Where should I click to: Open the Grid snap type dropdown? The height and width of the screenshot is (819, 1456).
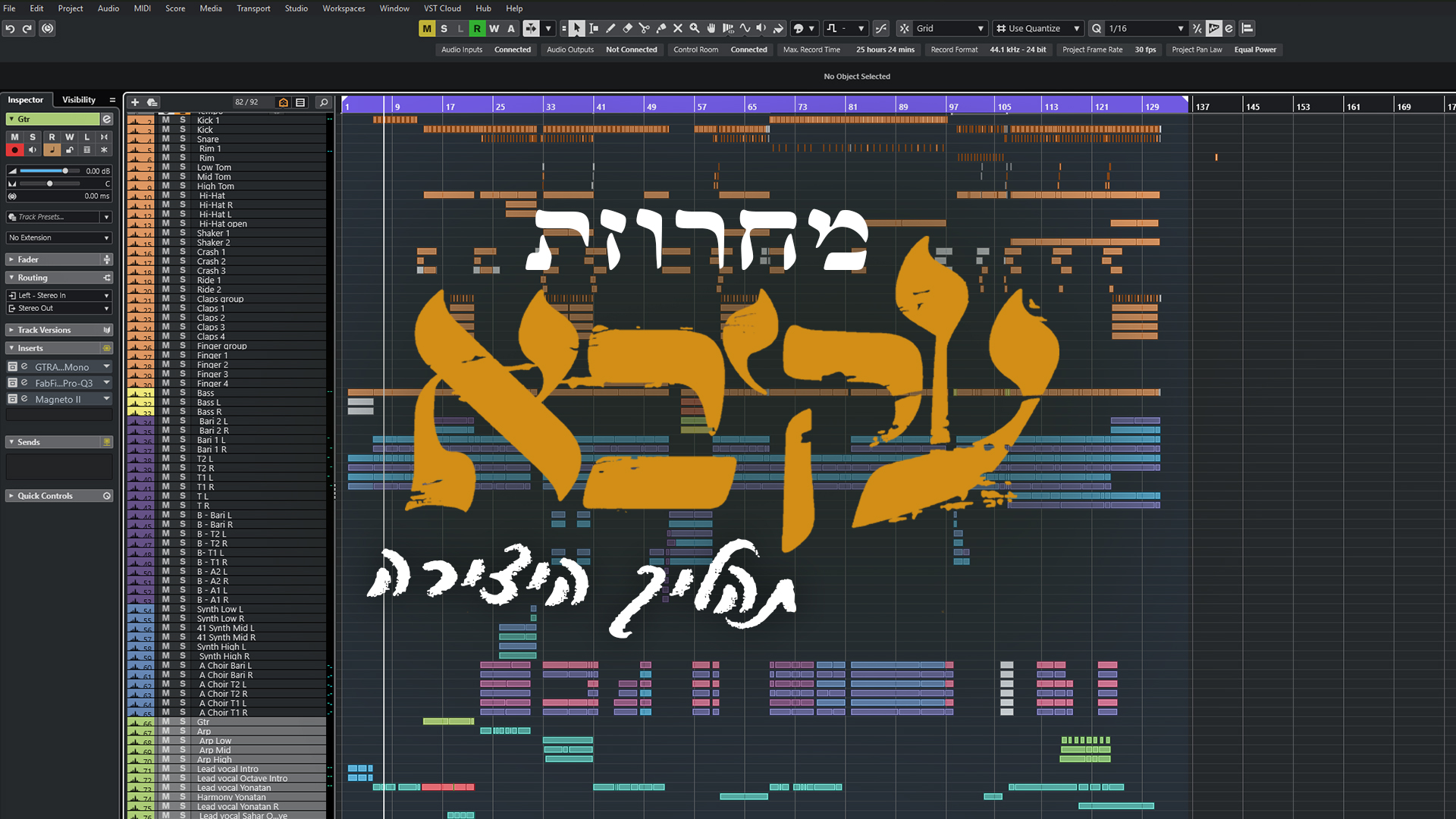(981, 28)
